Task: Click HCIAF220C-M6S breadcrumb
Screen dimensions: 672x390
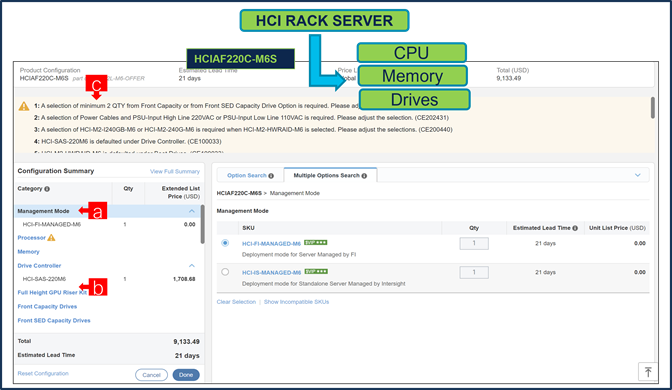Action: coord(239,193)
